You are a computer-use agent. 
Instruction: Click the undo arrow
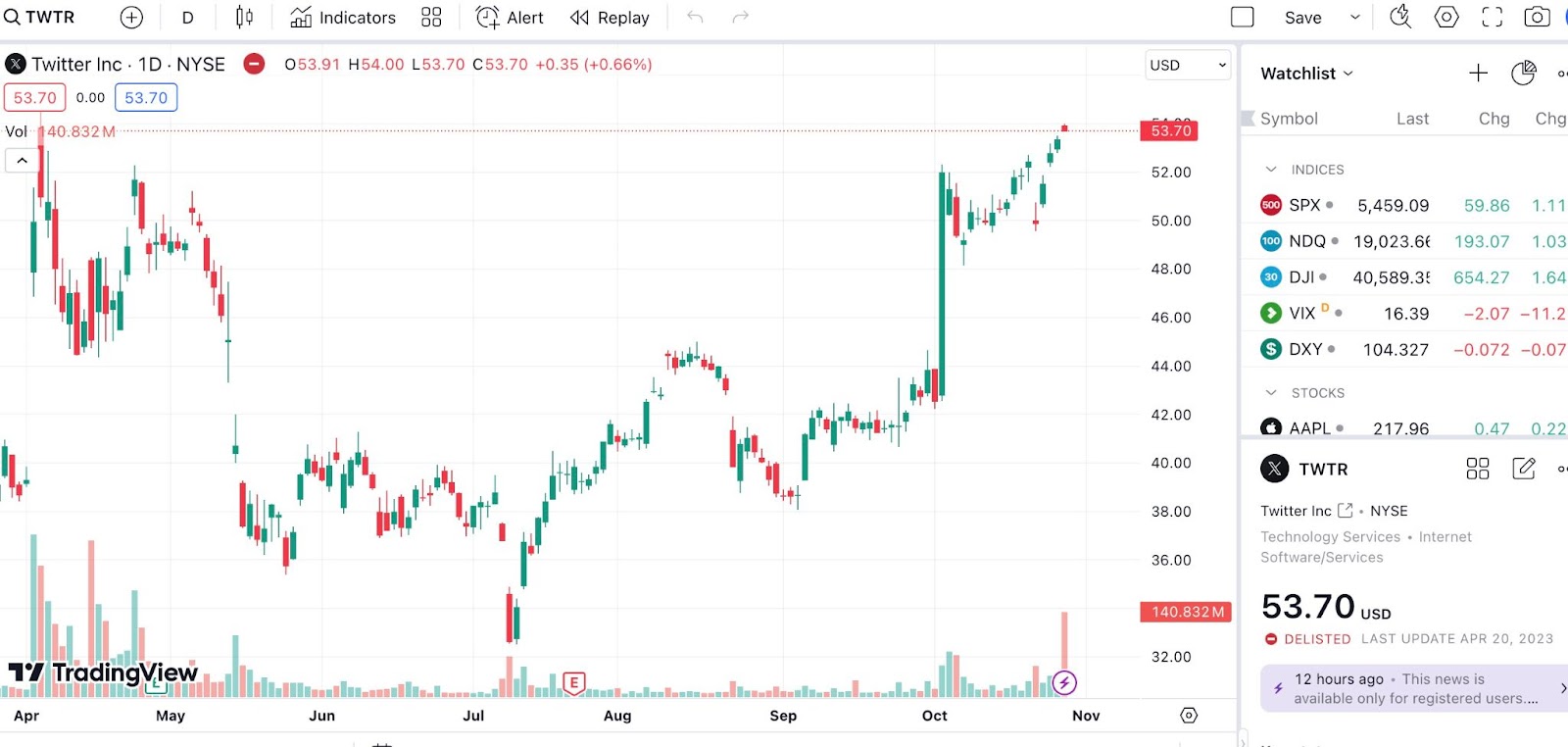tap(695, 17)
